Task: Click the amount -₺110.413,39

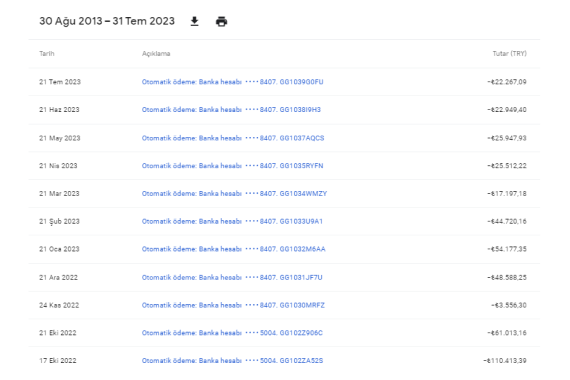Action: pos(505,360)
